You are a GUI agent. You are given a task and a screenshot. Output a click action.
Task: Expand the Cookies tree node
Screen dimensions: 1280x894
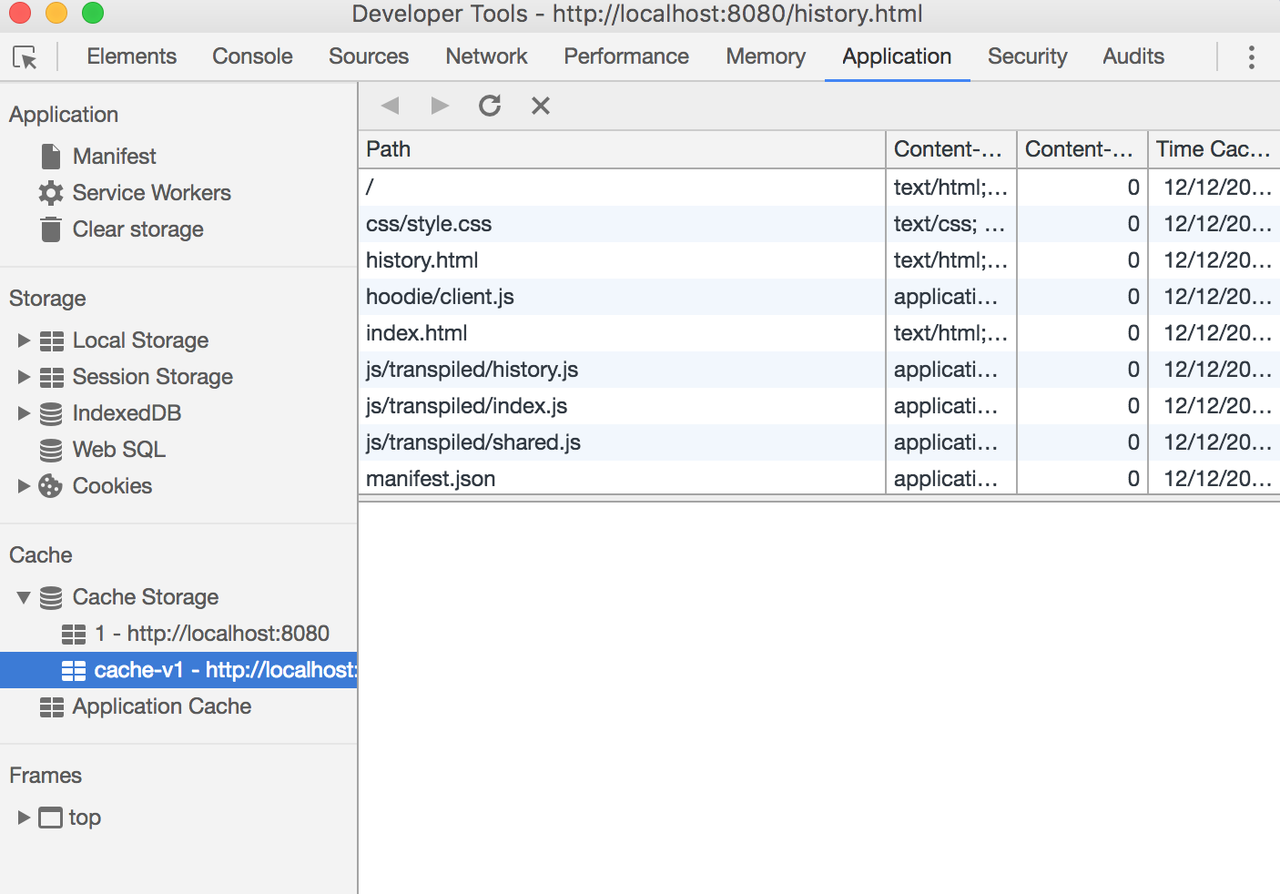coord(24,486)
